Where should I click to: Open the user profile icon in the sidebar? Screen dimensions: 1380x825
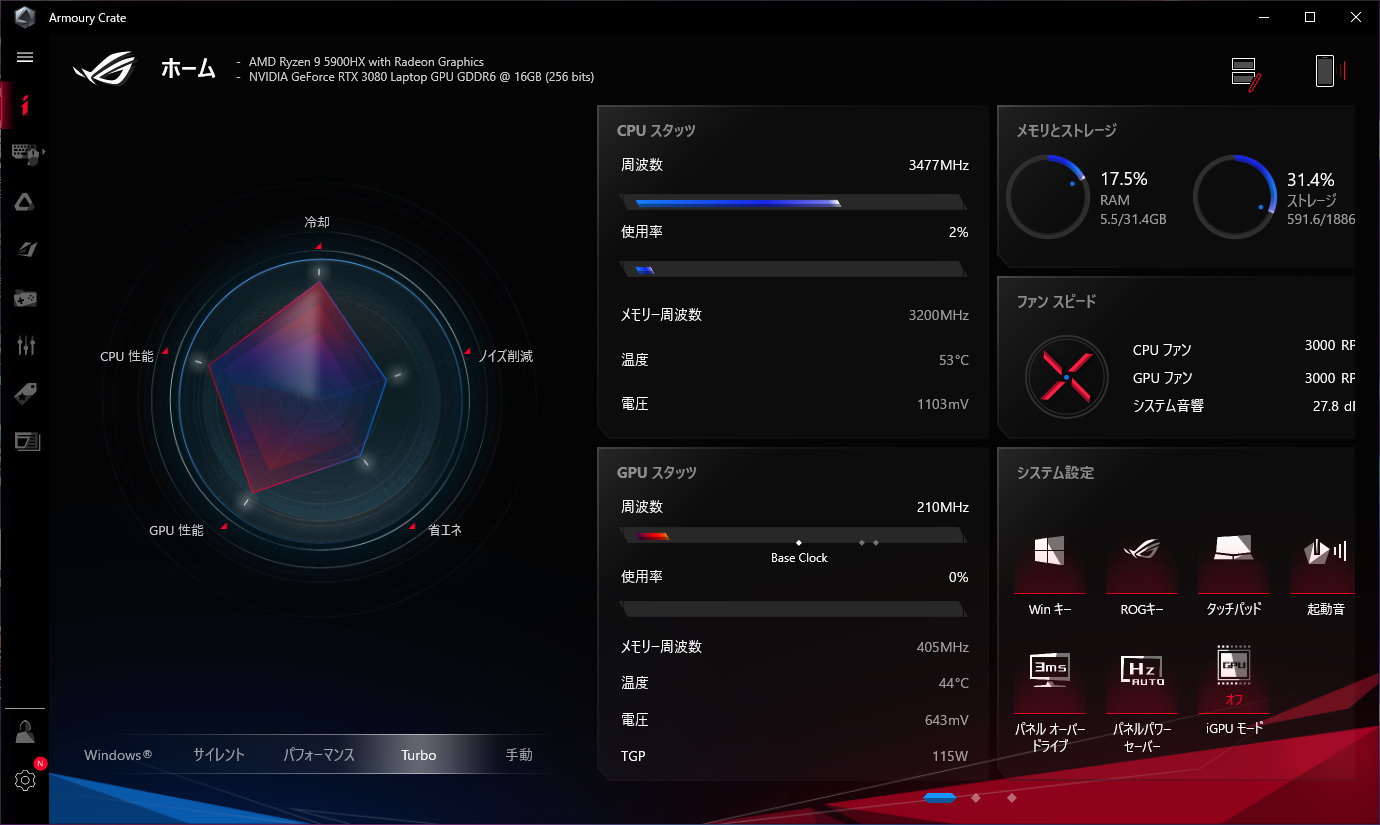[25, 732]
